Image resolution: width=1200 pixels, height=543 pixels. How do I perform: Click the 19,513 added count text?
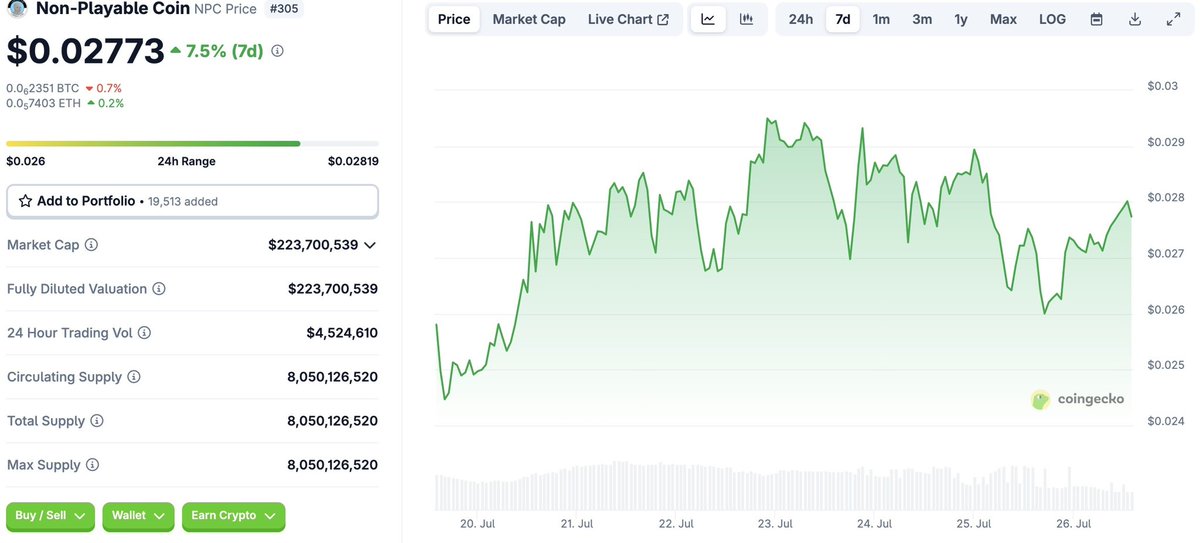182,201
